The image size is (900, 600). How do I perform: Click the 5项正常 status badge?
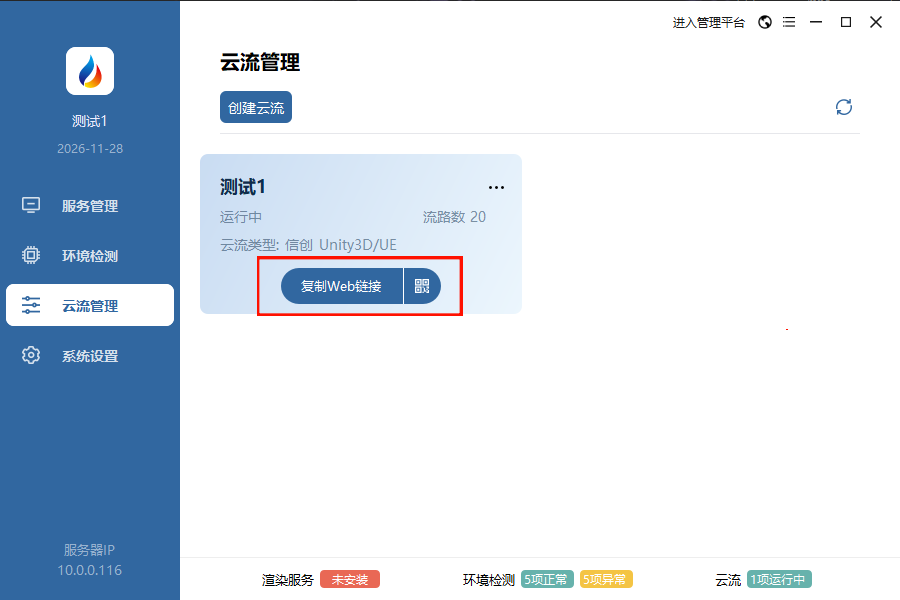[x=547, y=579]
